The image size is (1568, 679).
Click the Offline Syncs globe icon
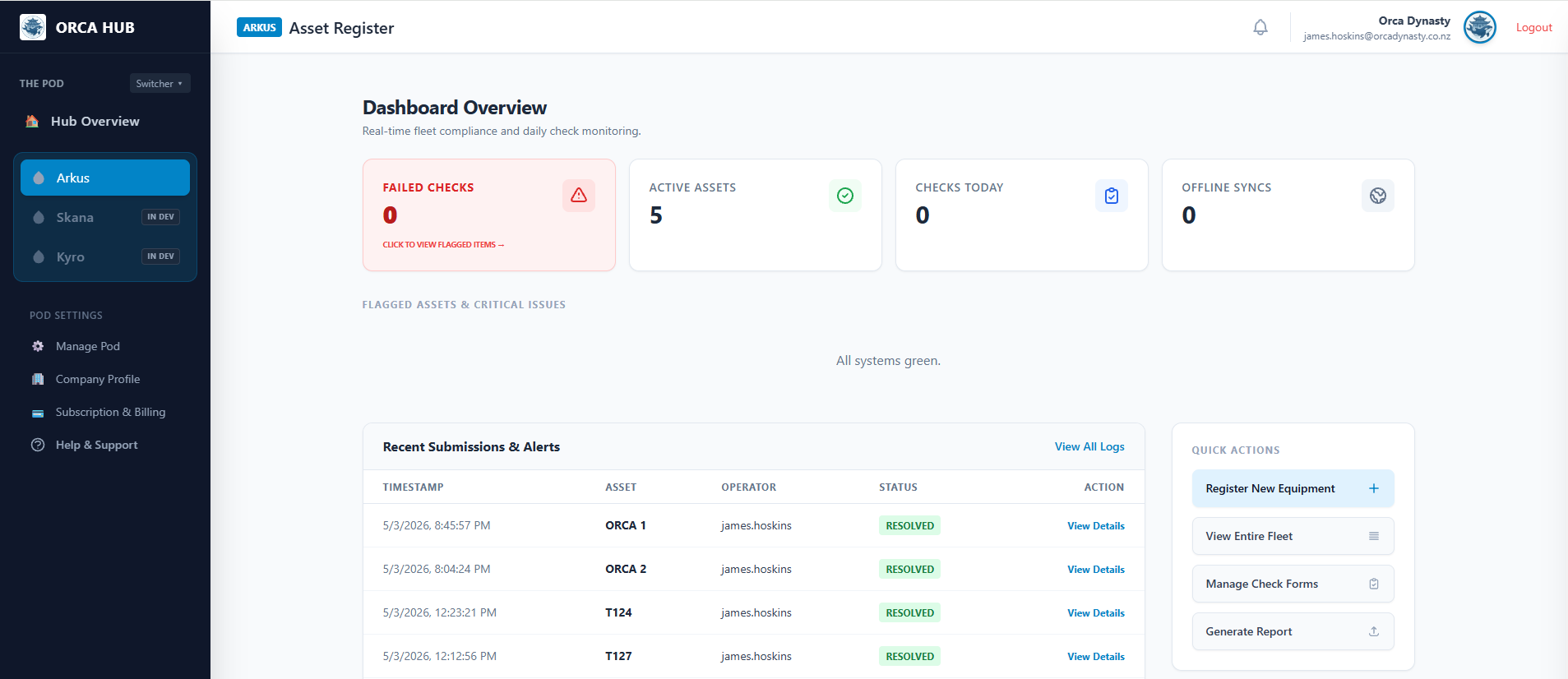1378,195
